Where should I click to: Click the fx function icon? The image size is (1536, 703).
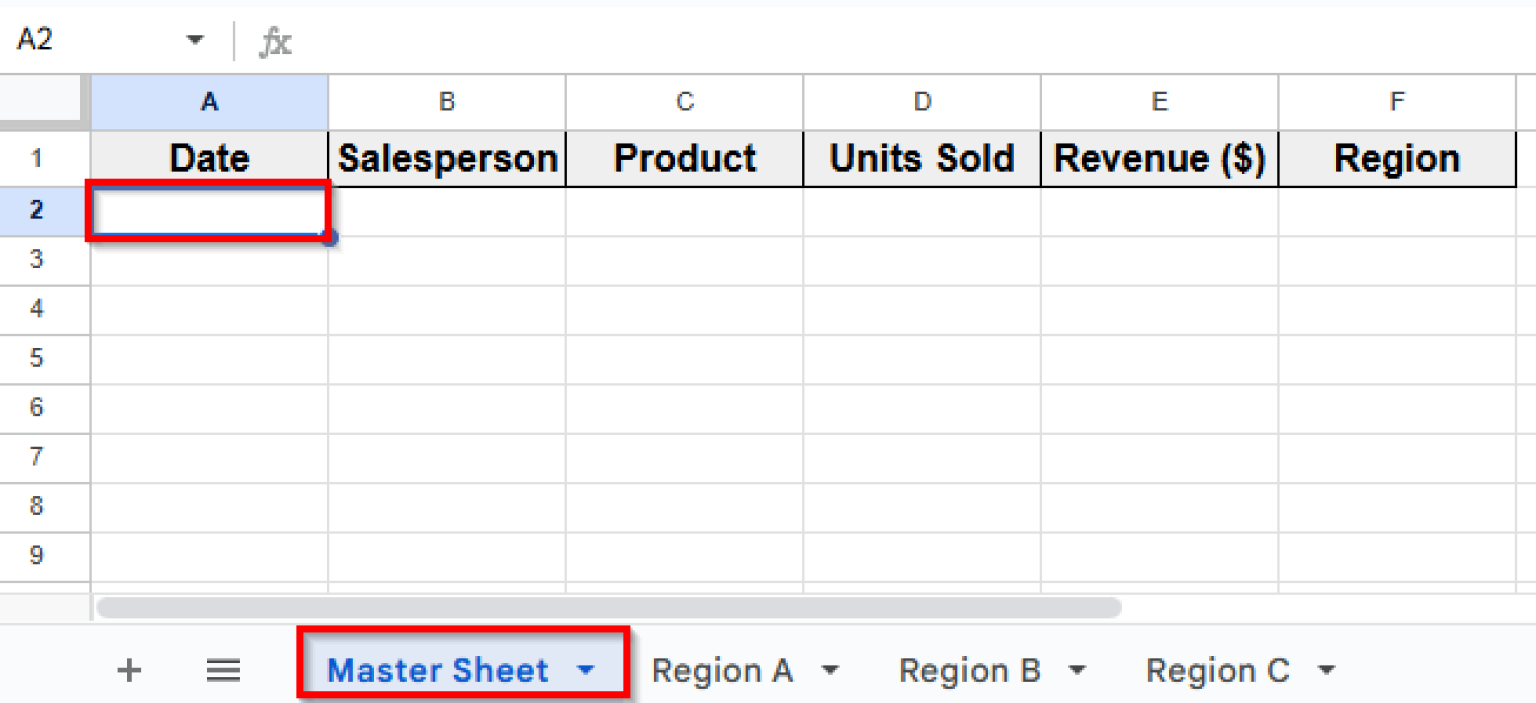275,42
